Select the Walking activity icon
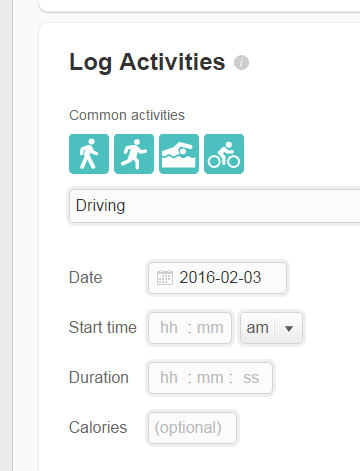The width and height of the screenshot is (360, 471). click(89, 154)
